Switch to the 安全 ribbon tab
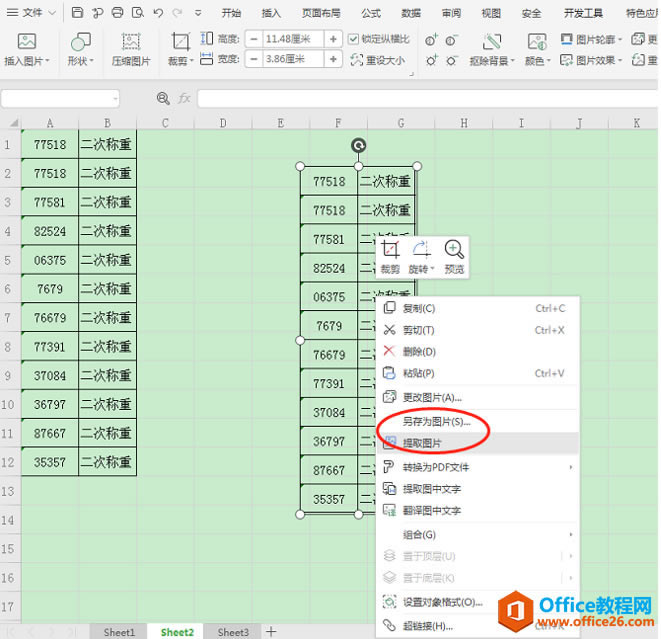661x639 pixels. tap(531, 13)
